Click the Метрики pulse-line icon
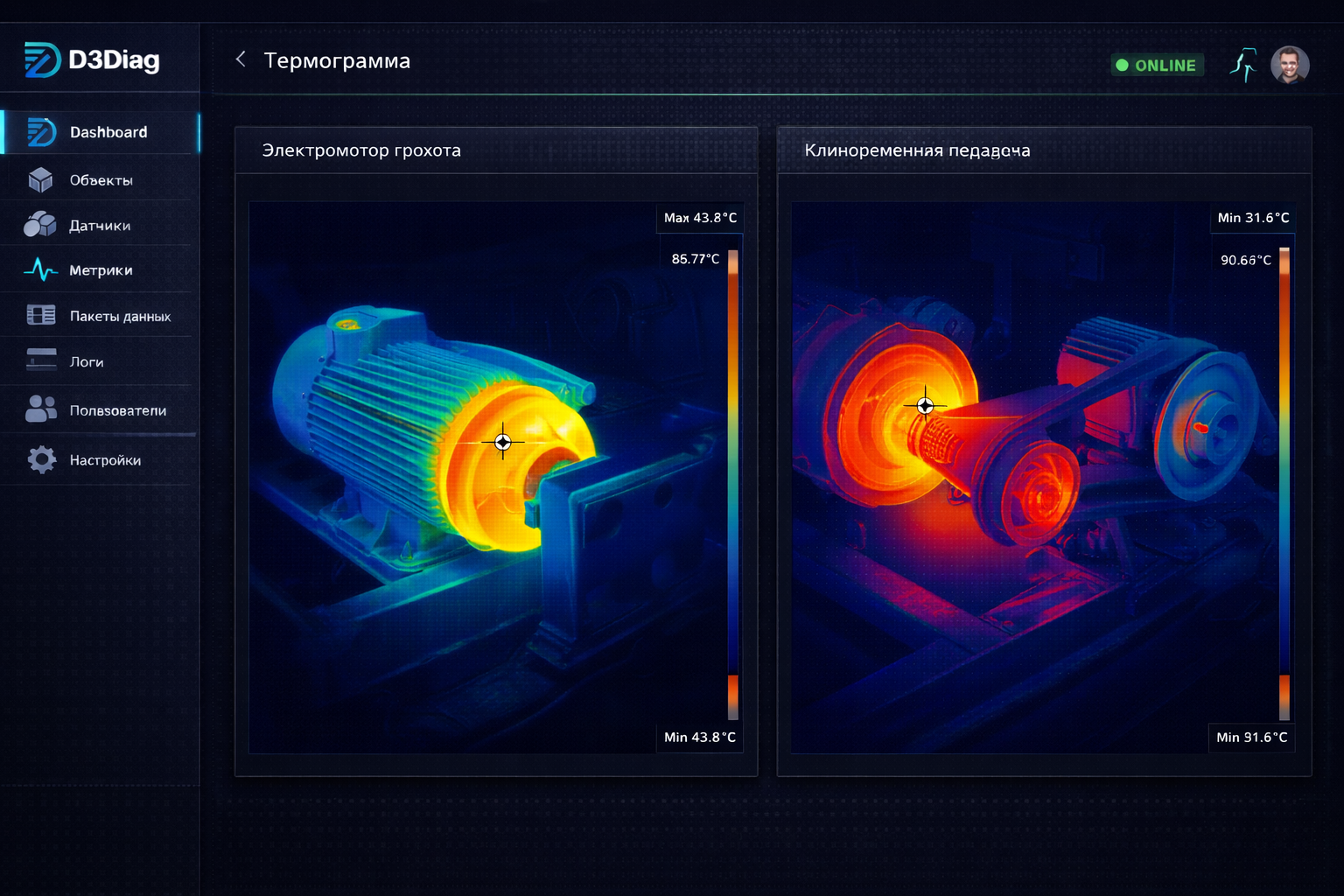The image size is (1344, 896). coord(40,269)
